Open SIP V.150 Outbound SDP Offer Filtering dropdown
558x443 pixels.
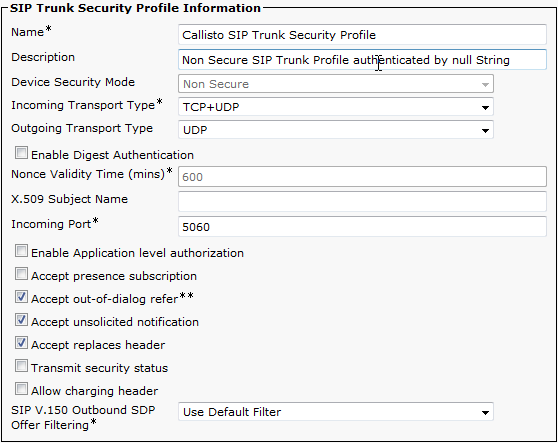[336, 412]
